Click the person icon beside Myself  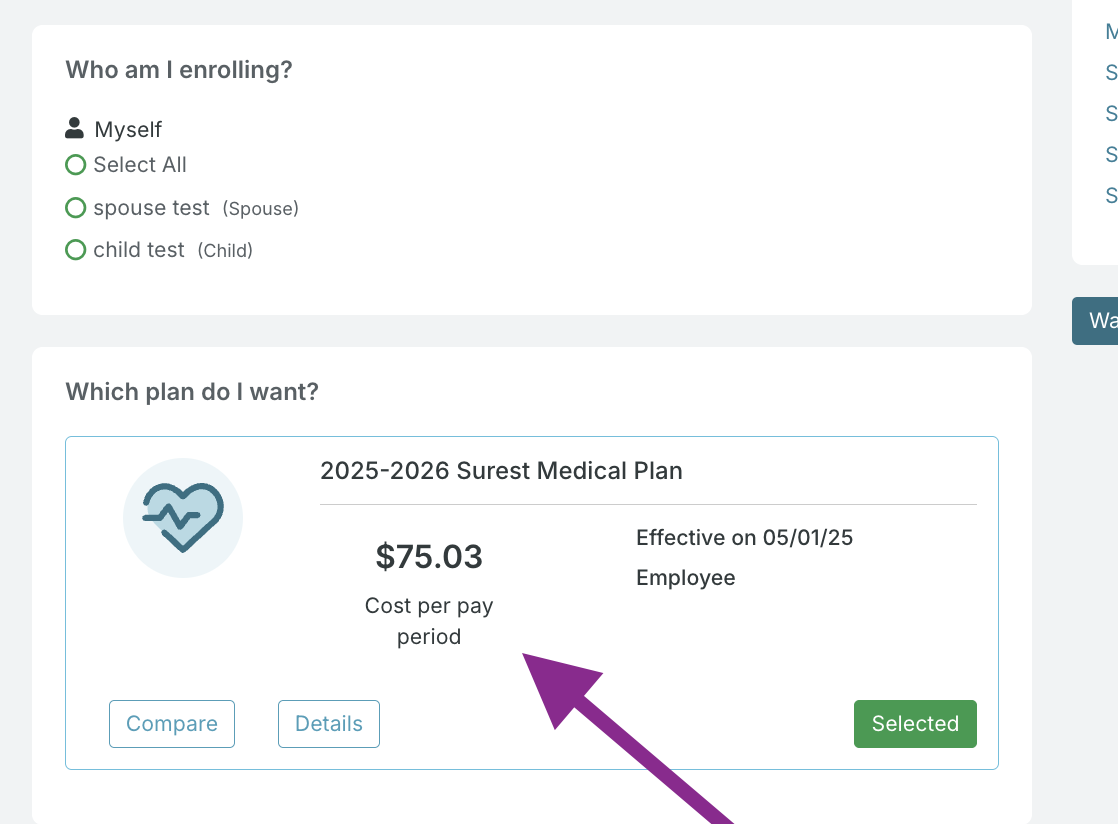[x=74, y=128]
